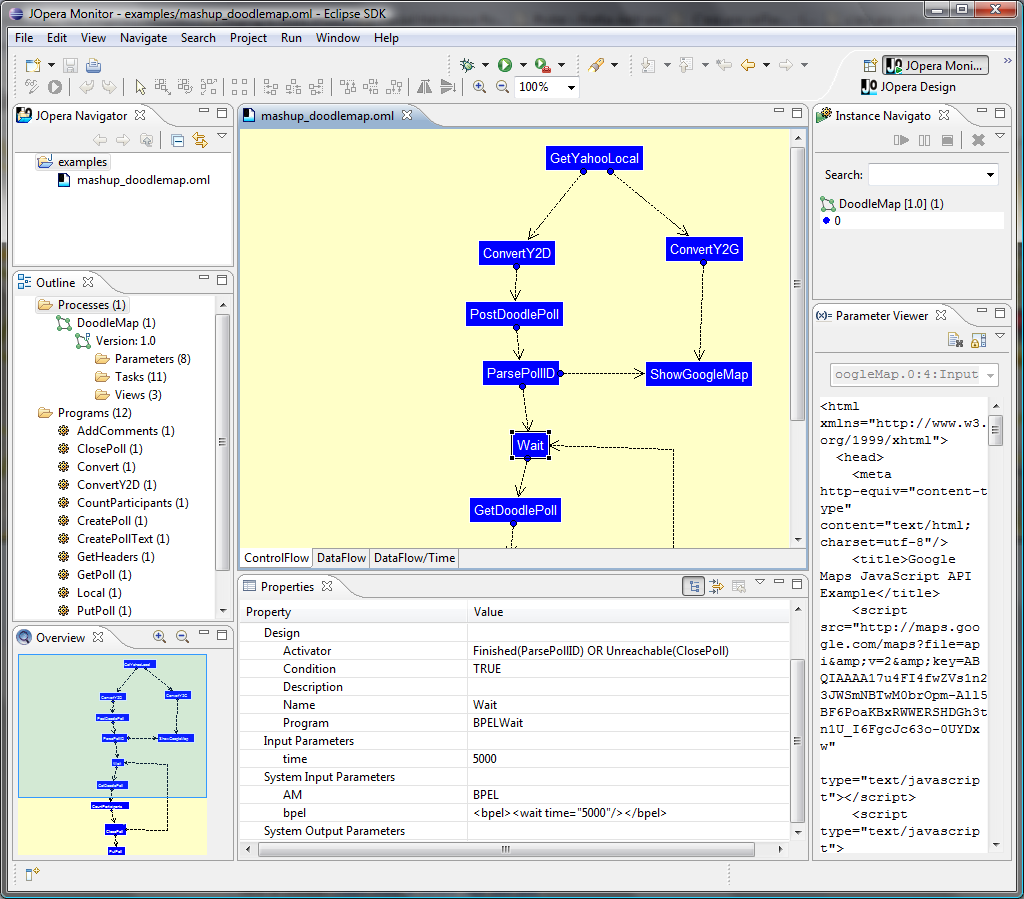Toggle the lock icon in Parameter Viewer
This screenshot has height=899, width=1024.
click(x=978, y=339)
